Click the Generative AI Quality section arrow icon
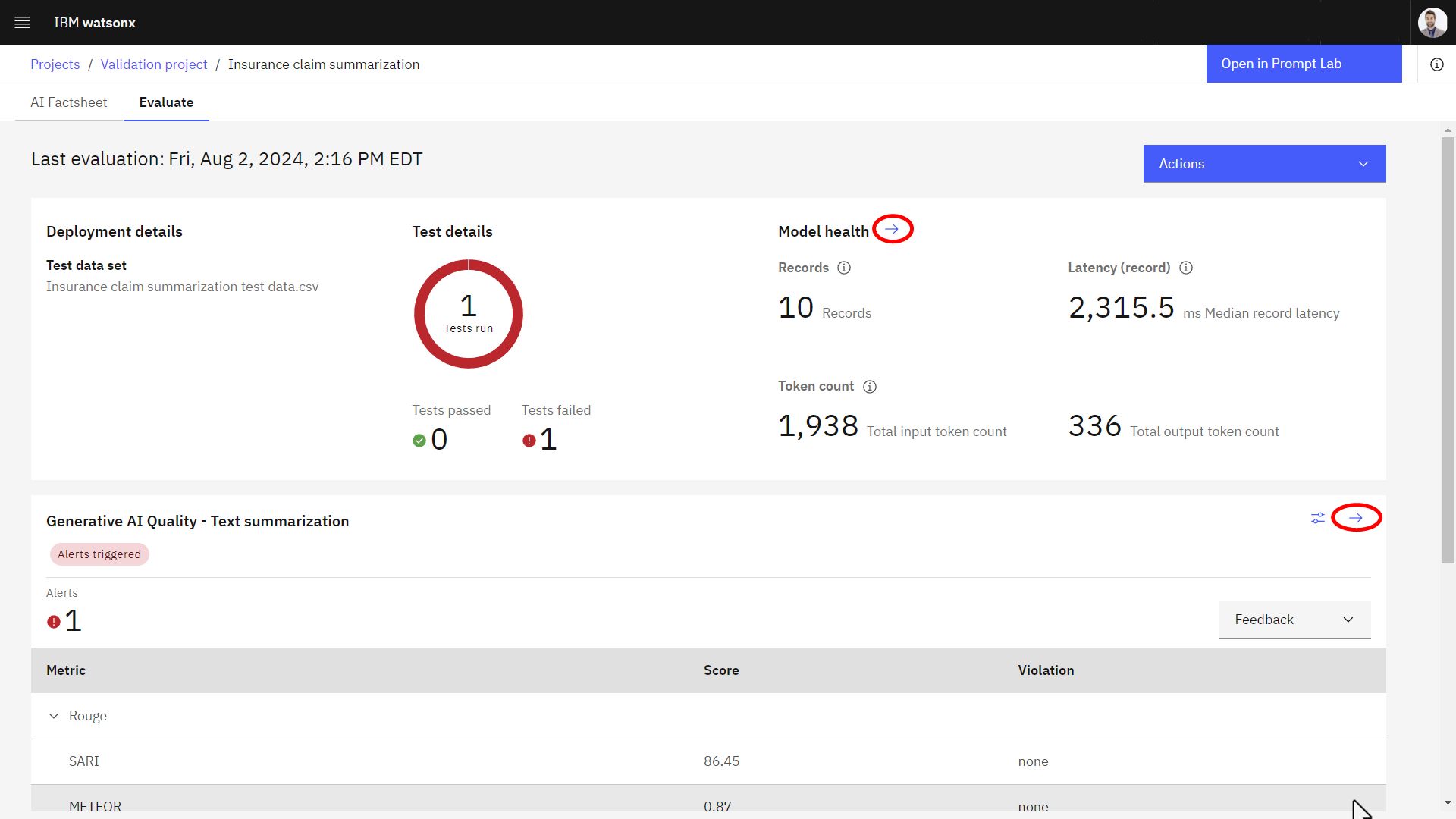1456x819 pixels. tap(1356, 518)
